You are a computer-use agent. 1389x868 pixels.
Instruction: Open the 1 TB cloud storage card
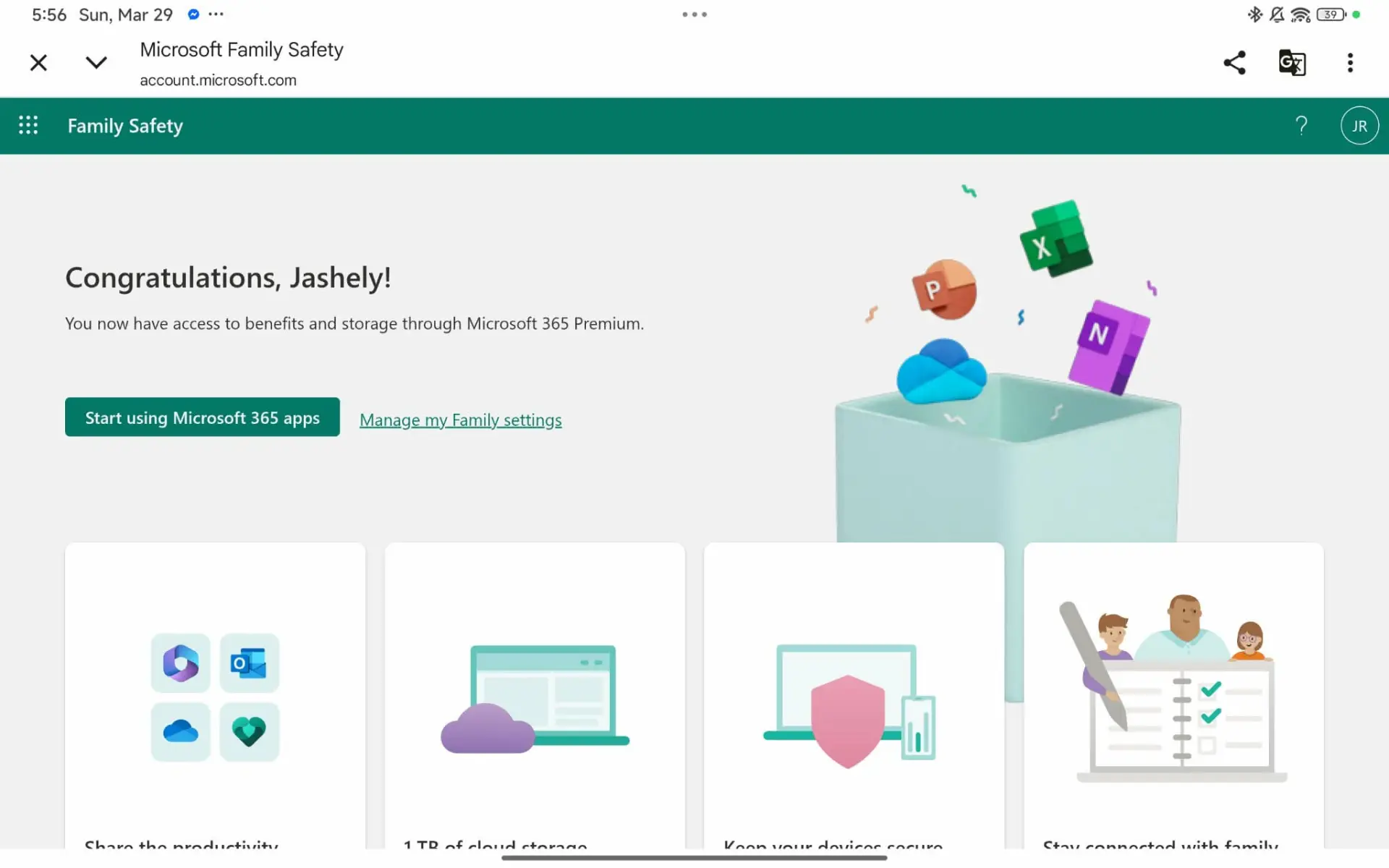coord(535,696)
